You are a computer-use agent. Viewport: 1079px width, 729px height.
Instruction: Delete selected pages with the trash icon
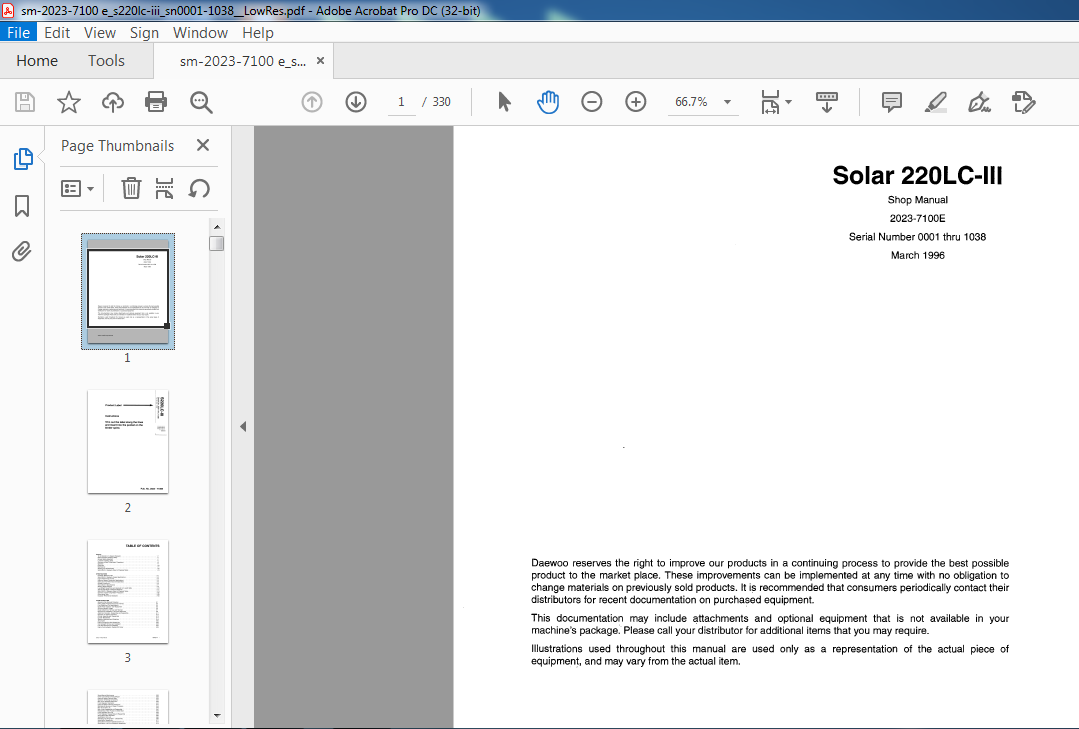(131, 188)
